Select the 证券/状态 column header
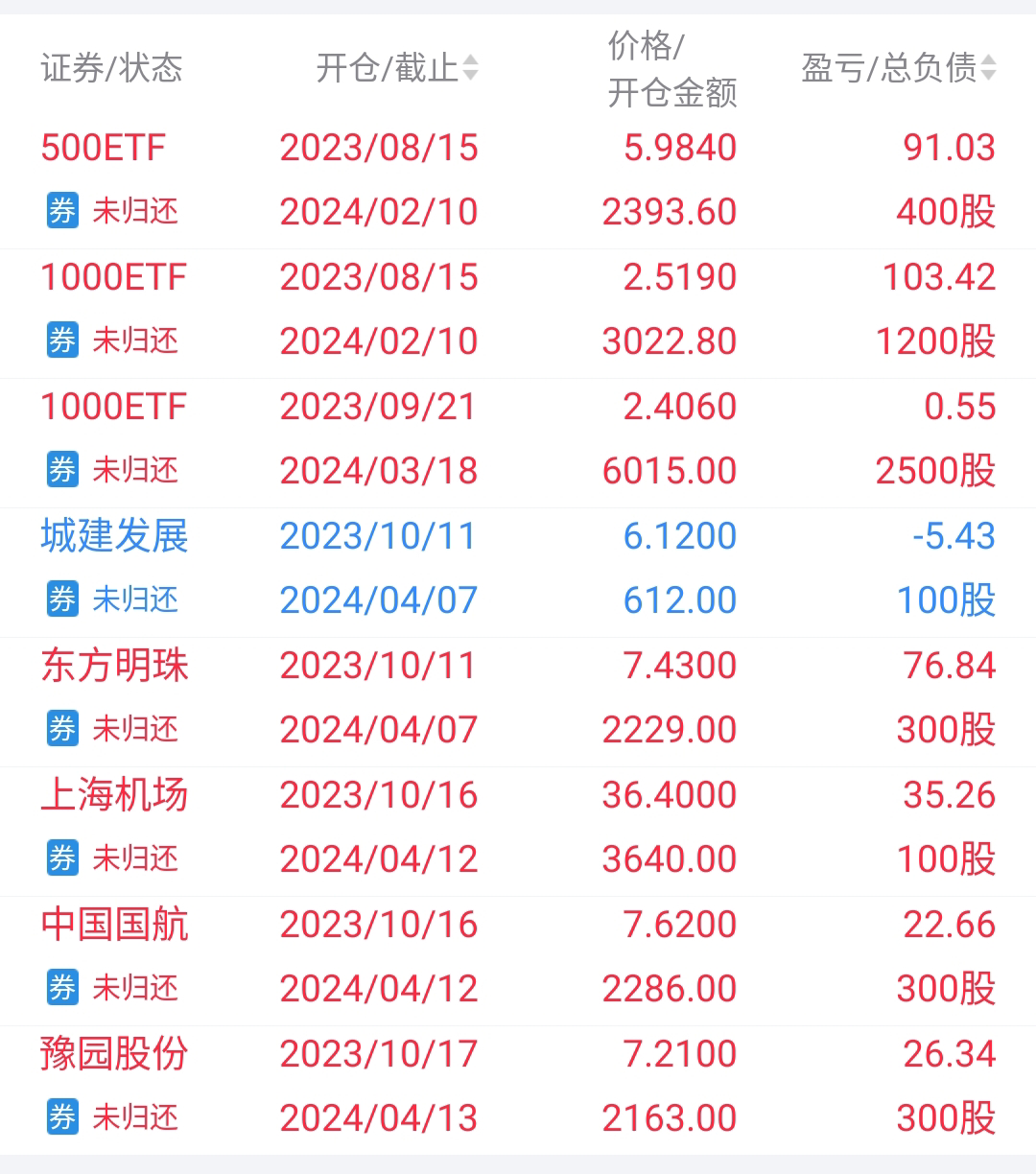The height and width of the screenshot is (1174, 1036). (111, 68)
